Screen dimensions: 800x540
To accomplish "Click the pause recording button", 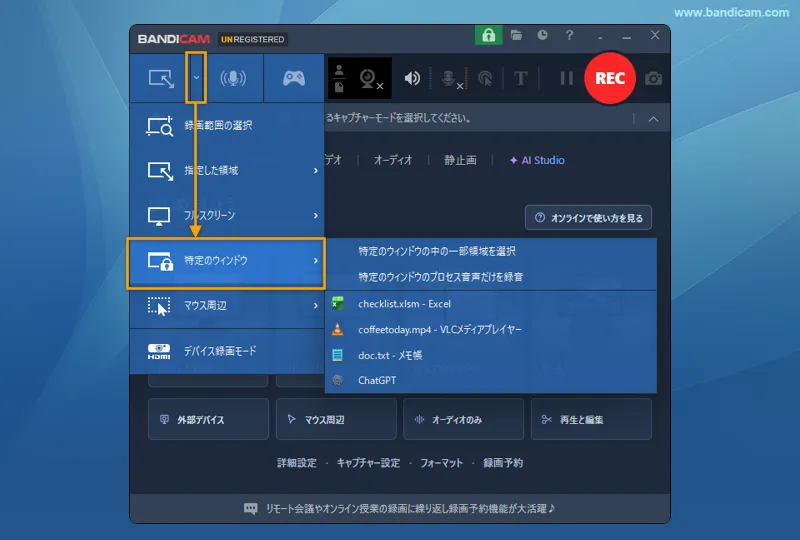I will (x=566, y=78).
